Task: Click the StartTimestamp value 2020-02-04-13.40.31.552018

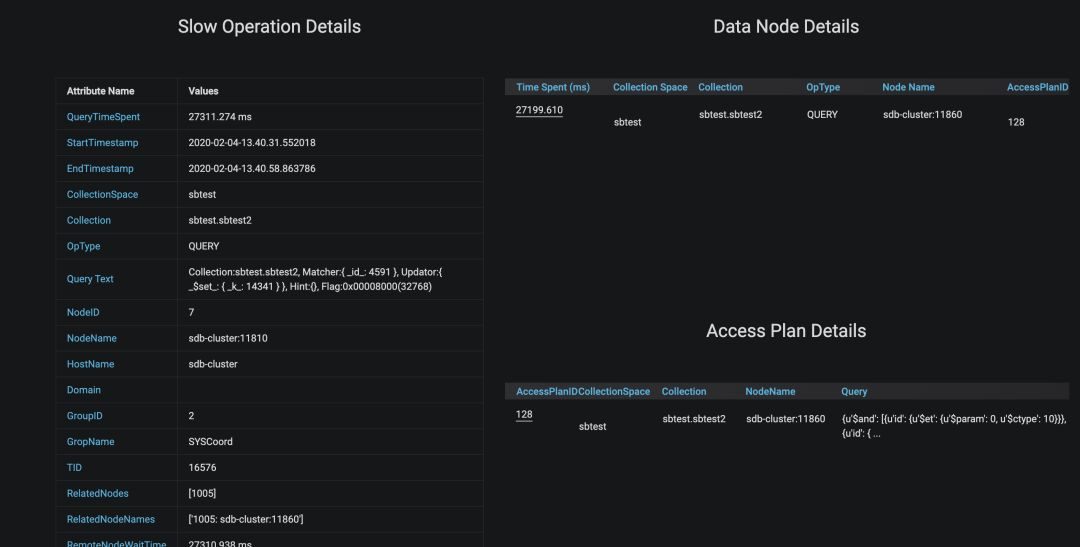Action: (x=251, y=143)
